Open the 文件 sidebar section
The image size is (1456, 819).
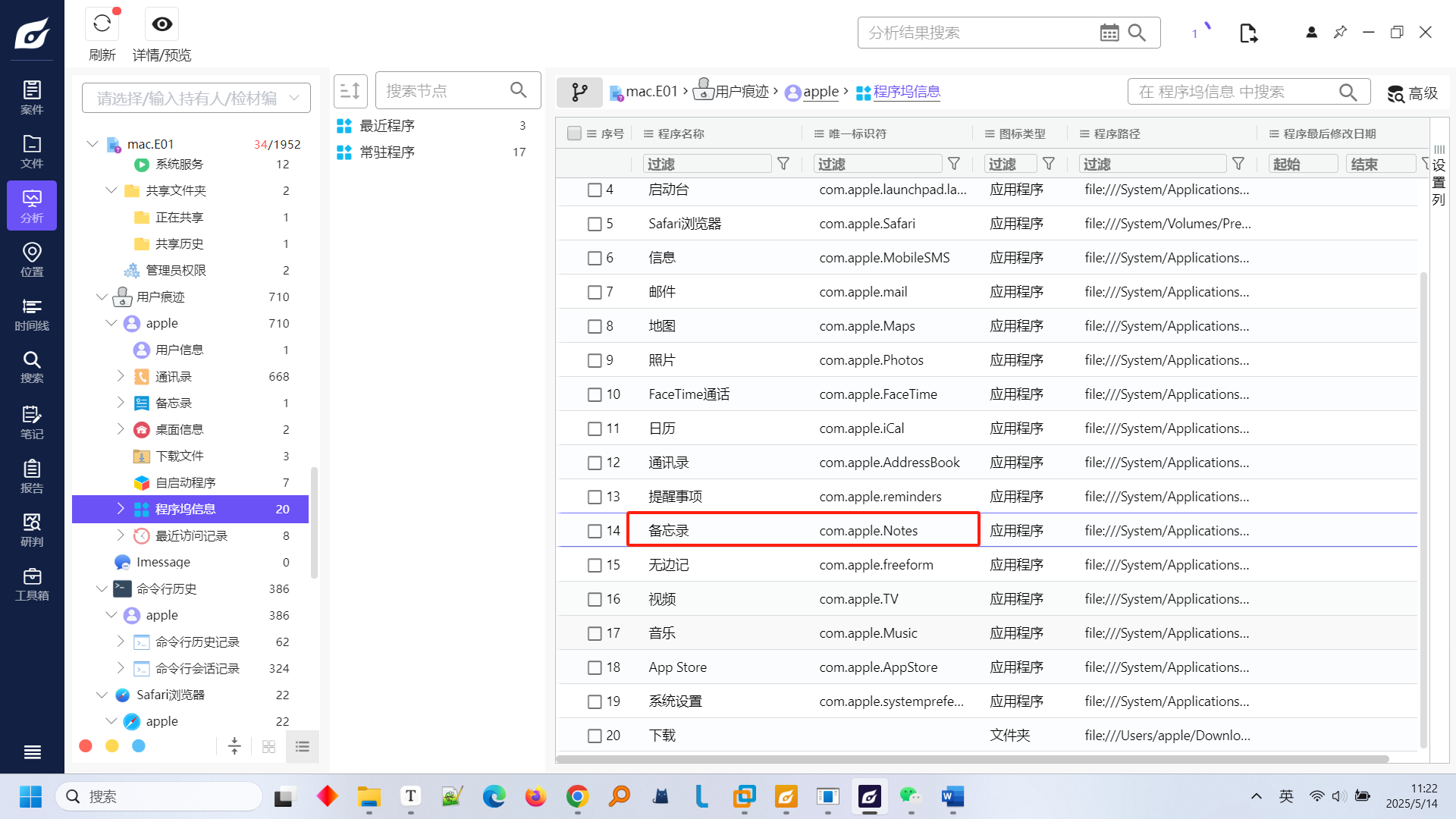point(32,152)
